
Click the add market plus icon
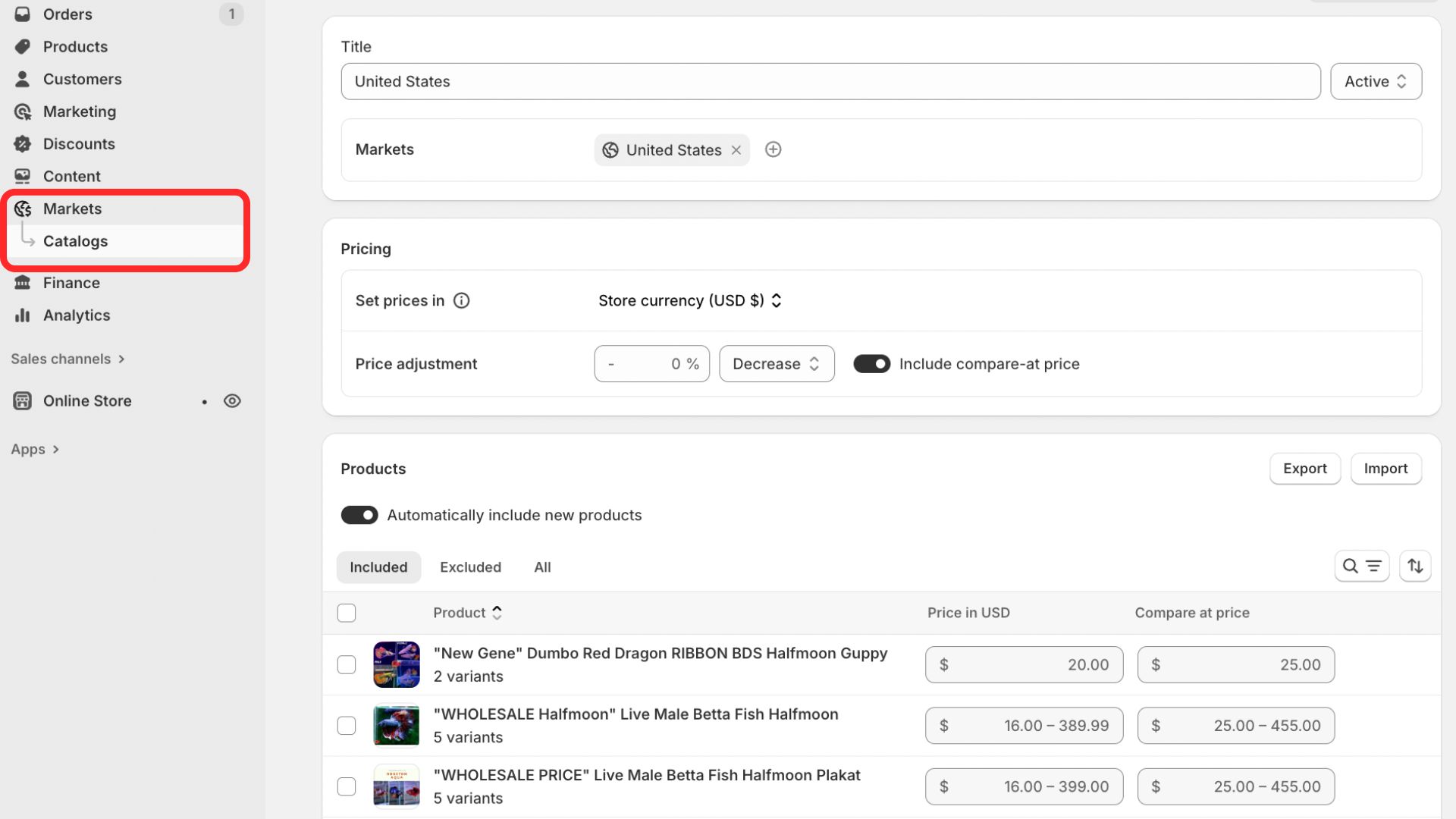tap(773, 149)
